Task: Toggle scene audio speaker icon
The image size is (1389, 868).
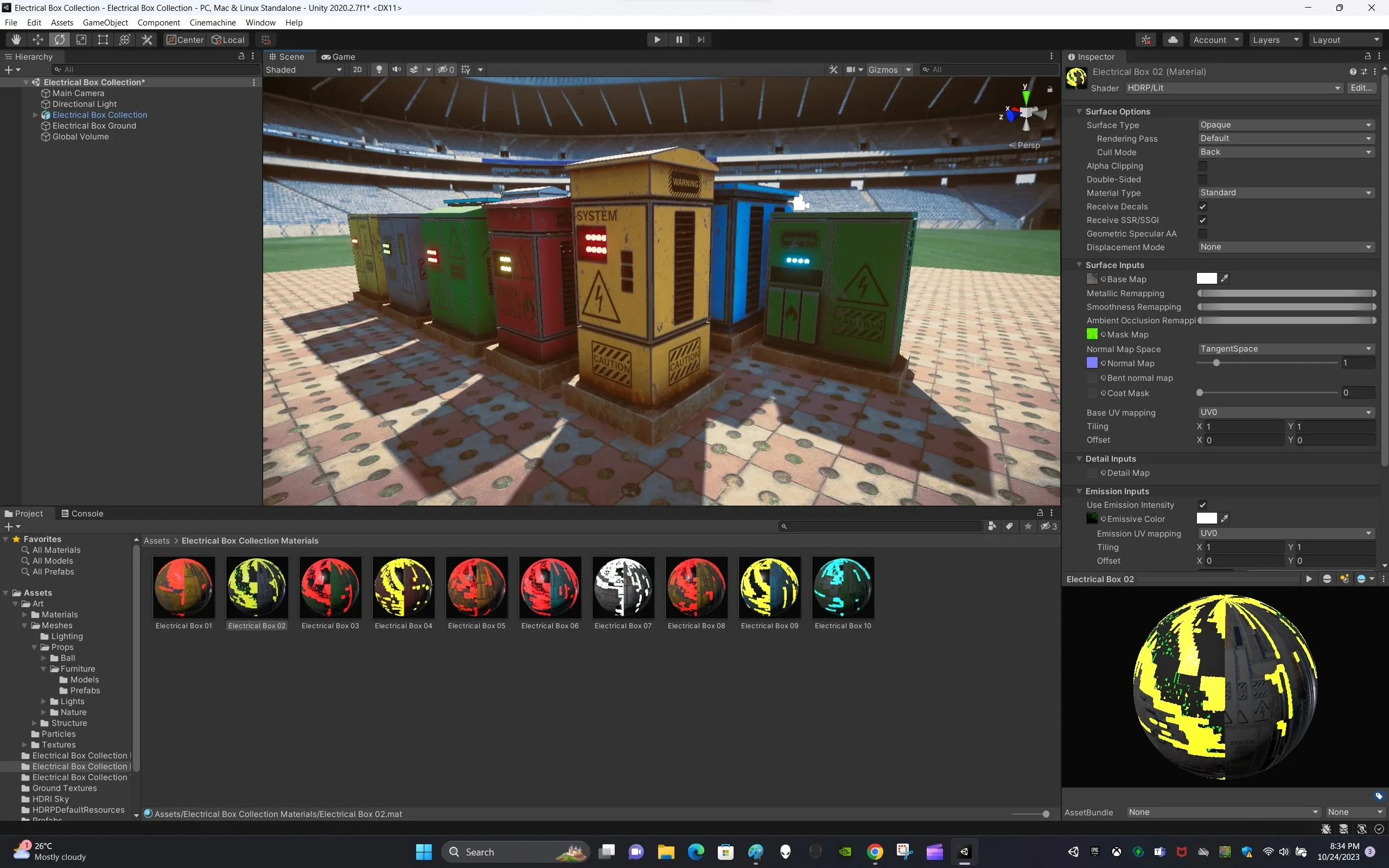Action: (397, 69)
